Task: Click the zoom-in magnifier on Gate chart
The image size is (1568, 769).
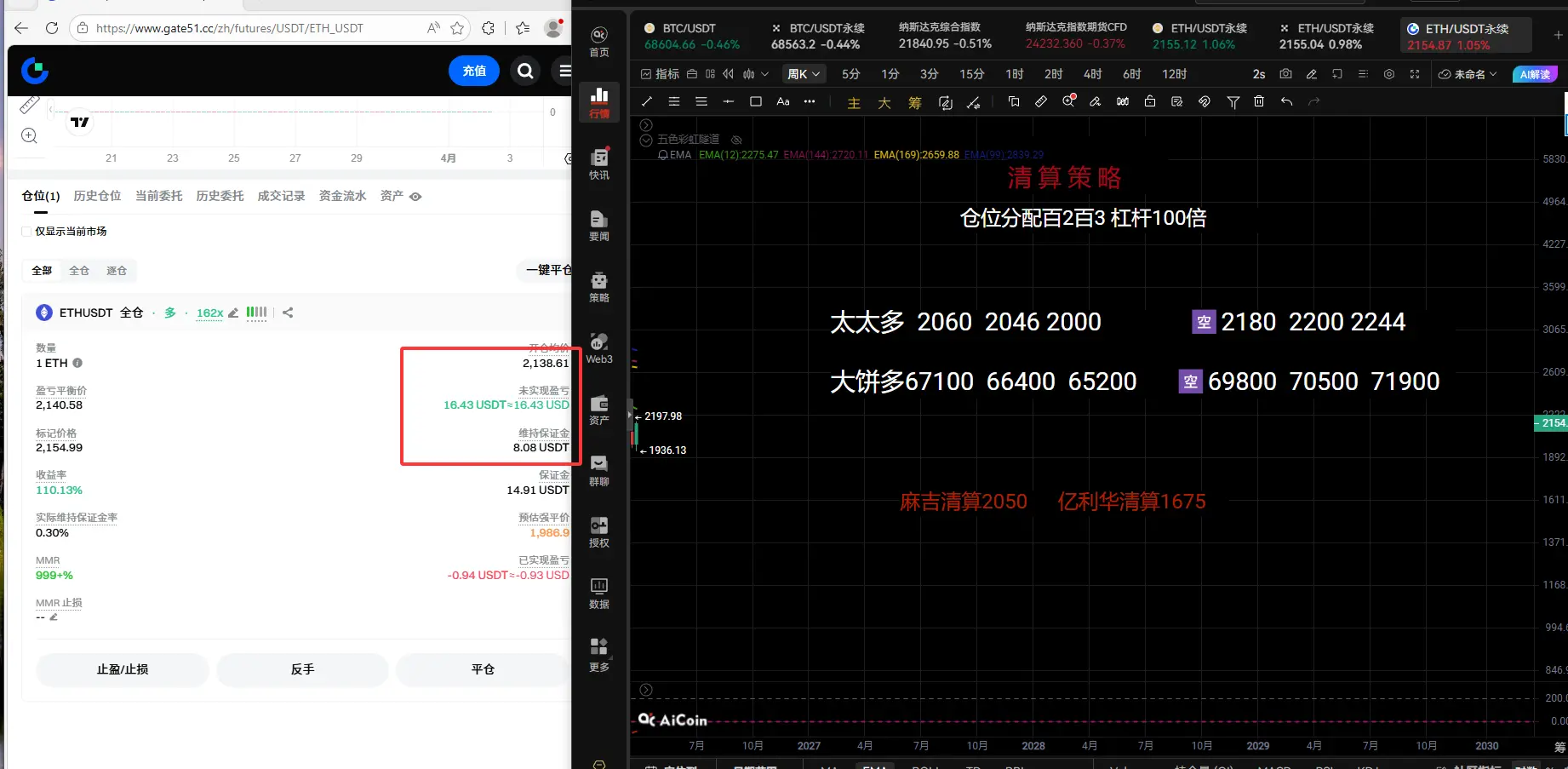Action: pos(29,135)
